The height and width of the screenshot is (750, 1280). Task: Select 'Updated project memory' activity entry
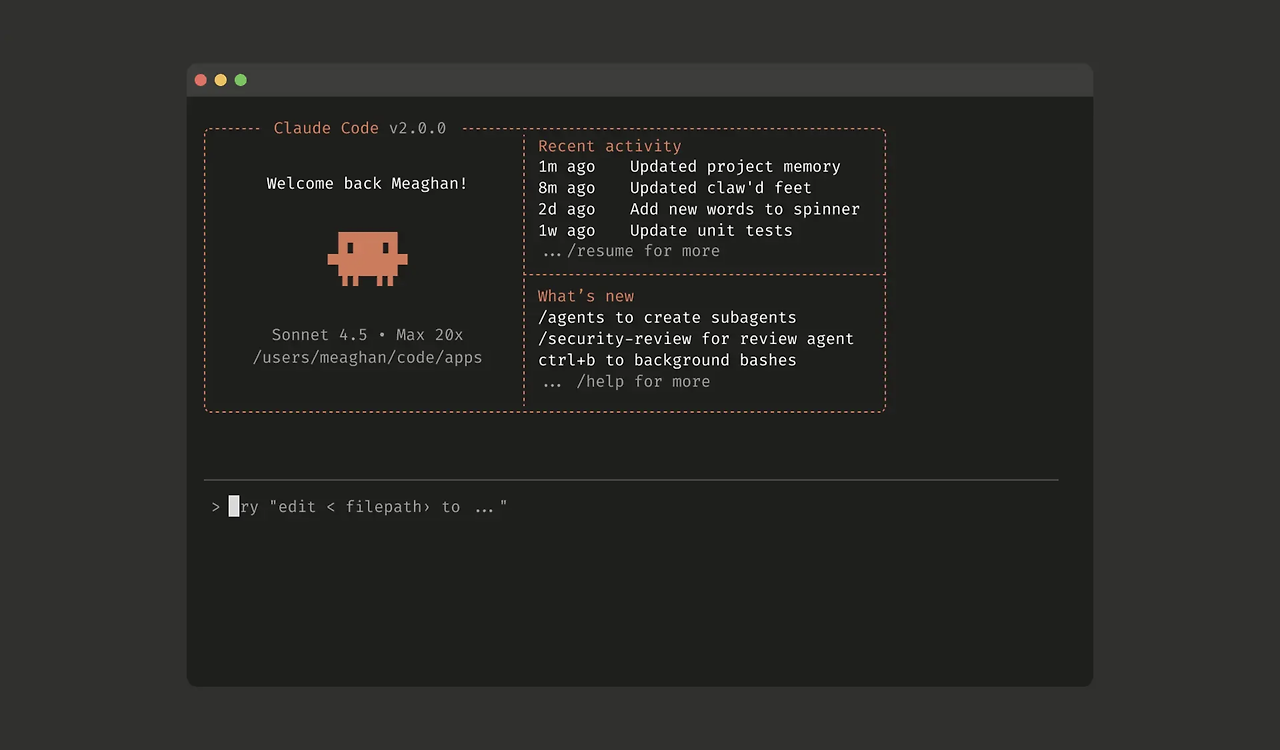pos(689,167)
